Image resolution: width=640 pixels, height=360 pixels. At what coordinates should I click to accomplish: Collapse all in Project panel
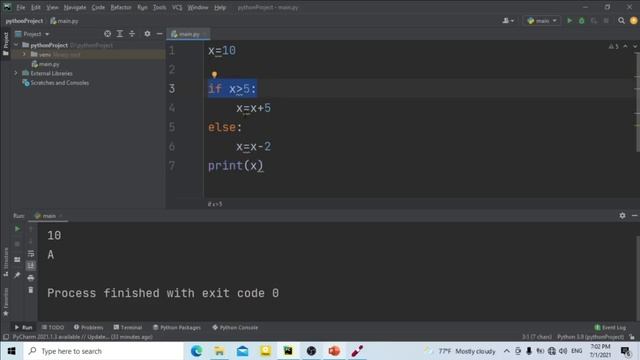coord(132,34)
